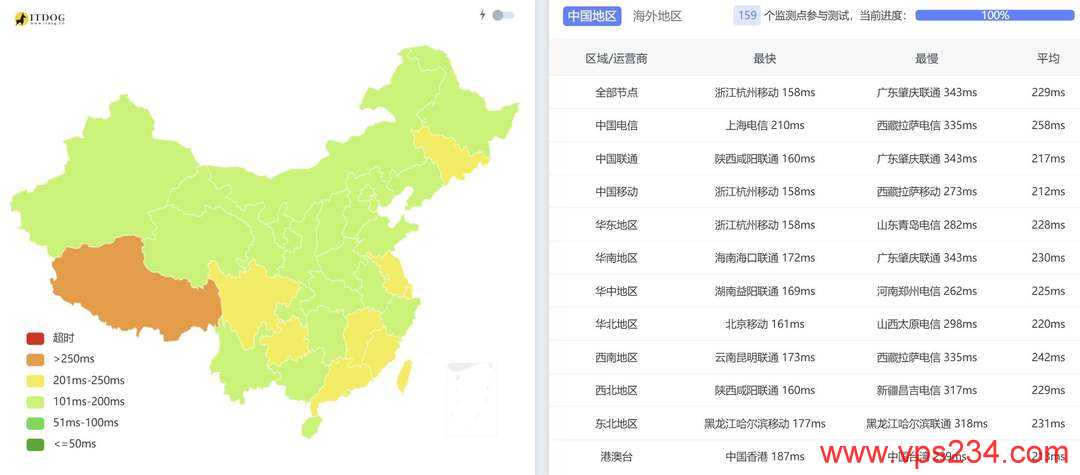
Task: Click the red 超时 legend swatch
Action: [x=35, y=339]
